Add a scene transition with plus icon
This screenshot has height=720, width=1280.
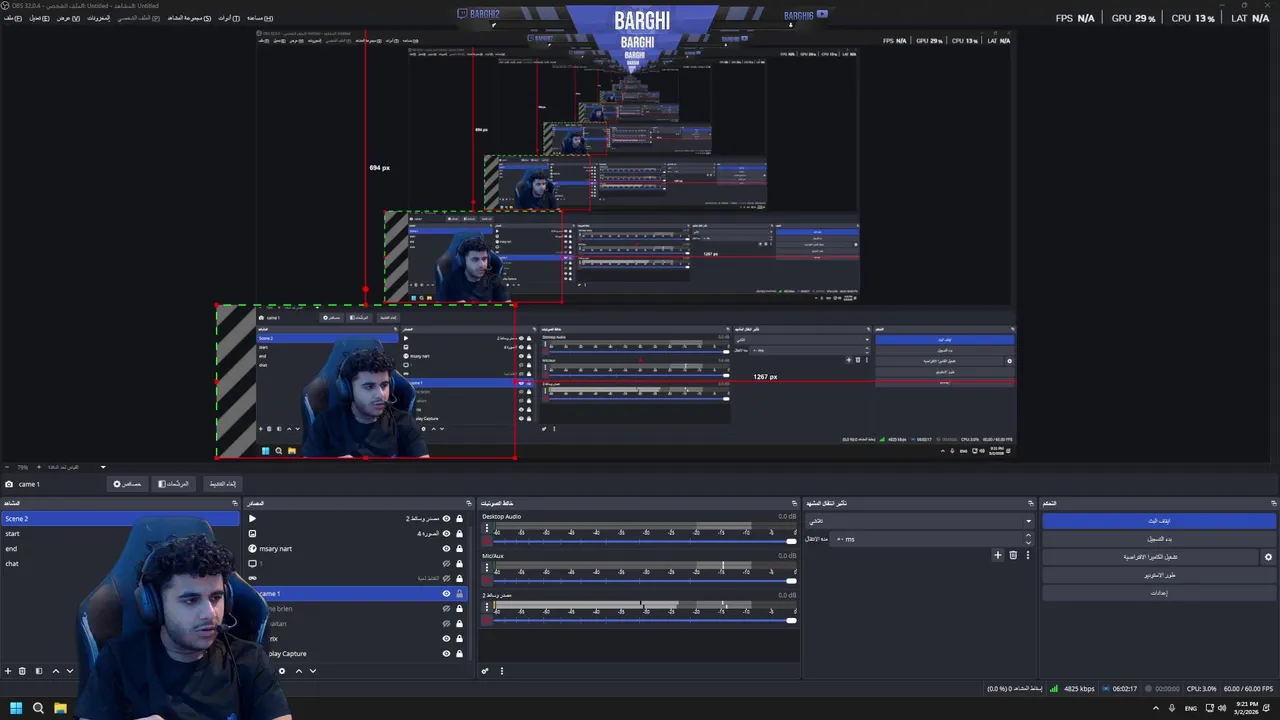click(997, 555)
